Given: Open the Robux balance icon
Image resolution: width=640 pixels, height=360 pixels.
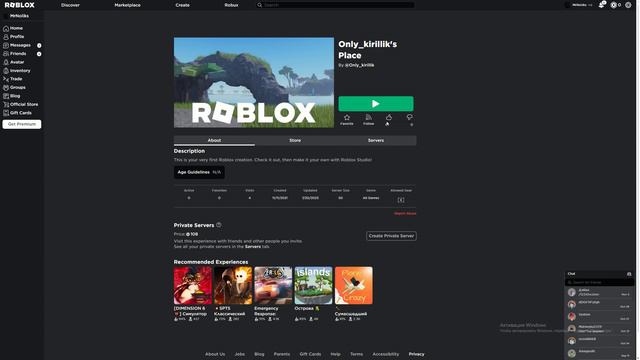Looking at the screenshot, I should coord(613,5).
